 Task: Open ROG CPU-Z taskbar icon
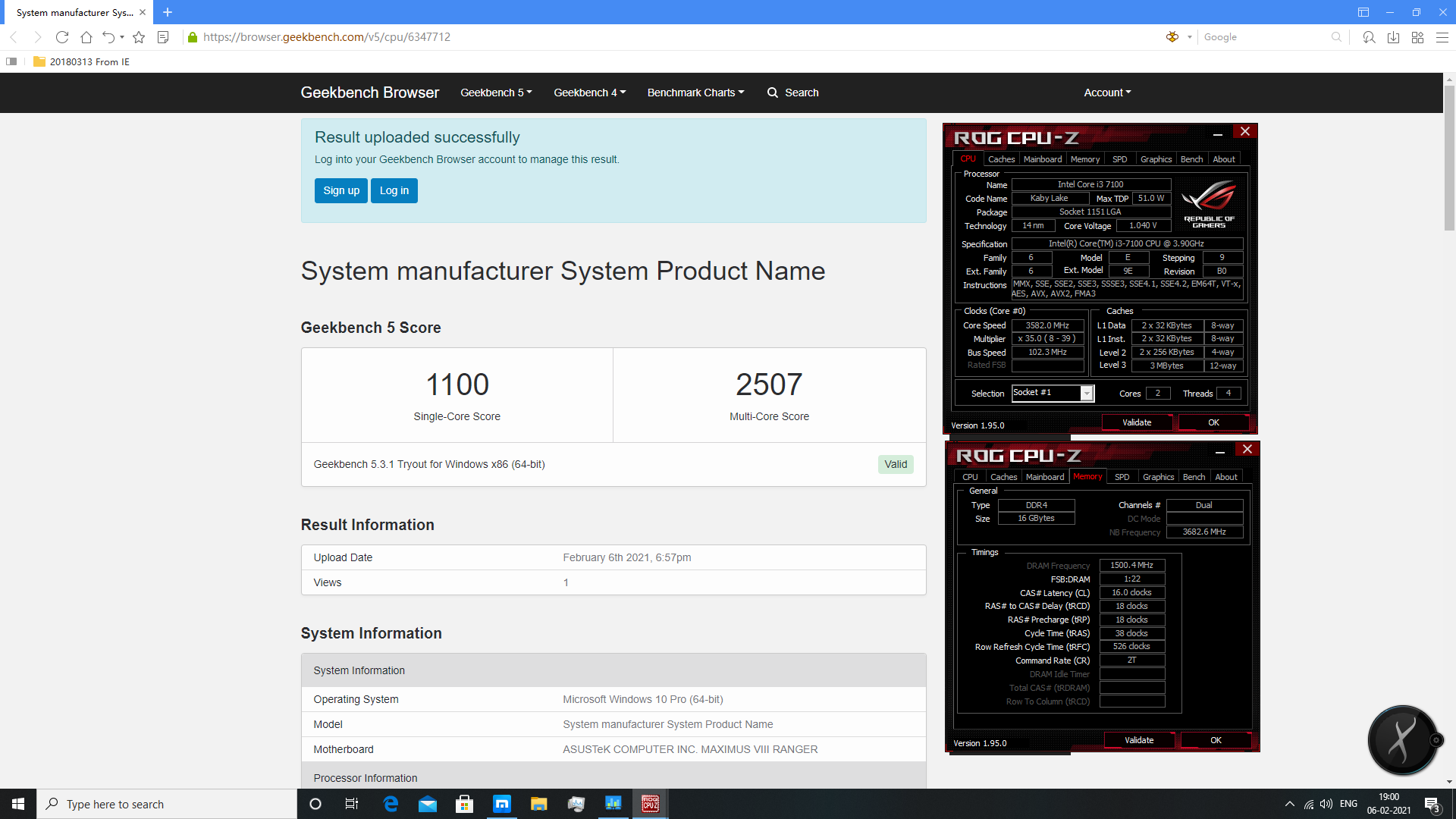click(x=650, y=804)
